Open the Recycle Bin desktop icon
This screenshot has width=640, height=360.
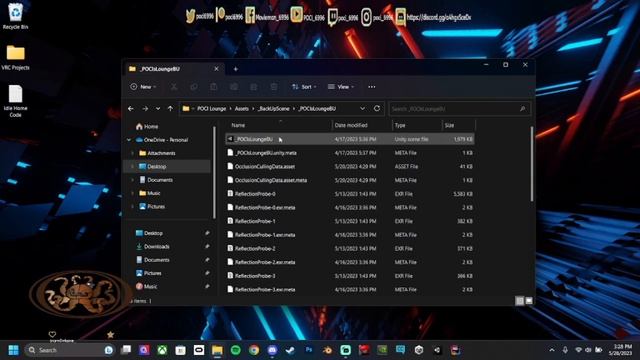[x=16, y=16]
